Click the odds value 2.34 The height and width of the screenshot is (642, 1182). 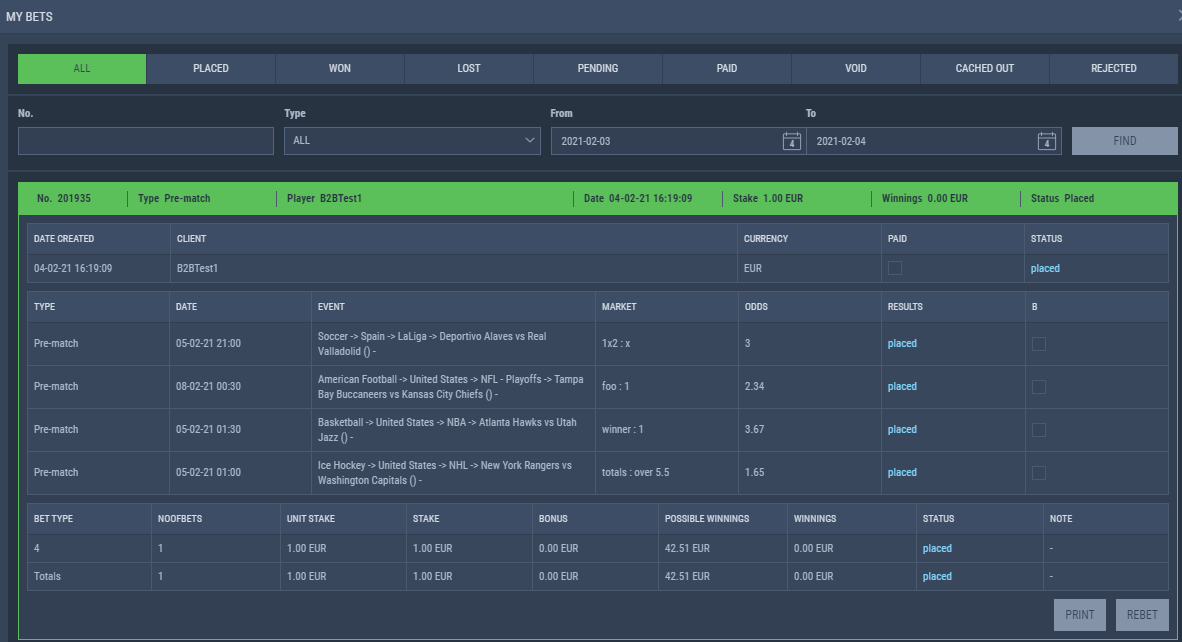[x=755, y=387]
